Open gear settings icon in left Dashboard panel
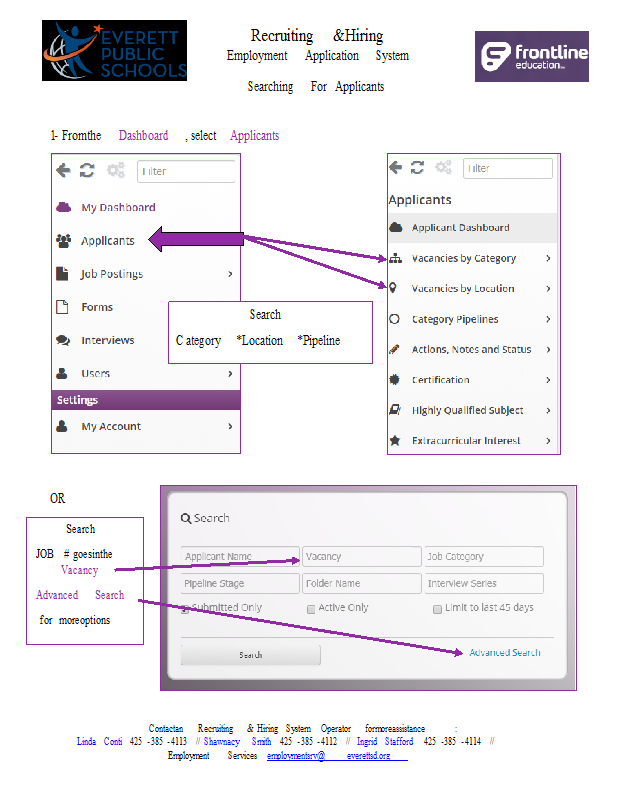 point(116,170)
